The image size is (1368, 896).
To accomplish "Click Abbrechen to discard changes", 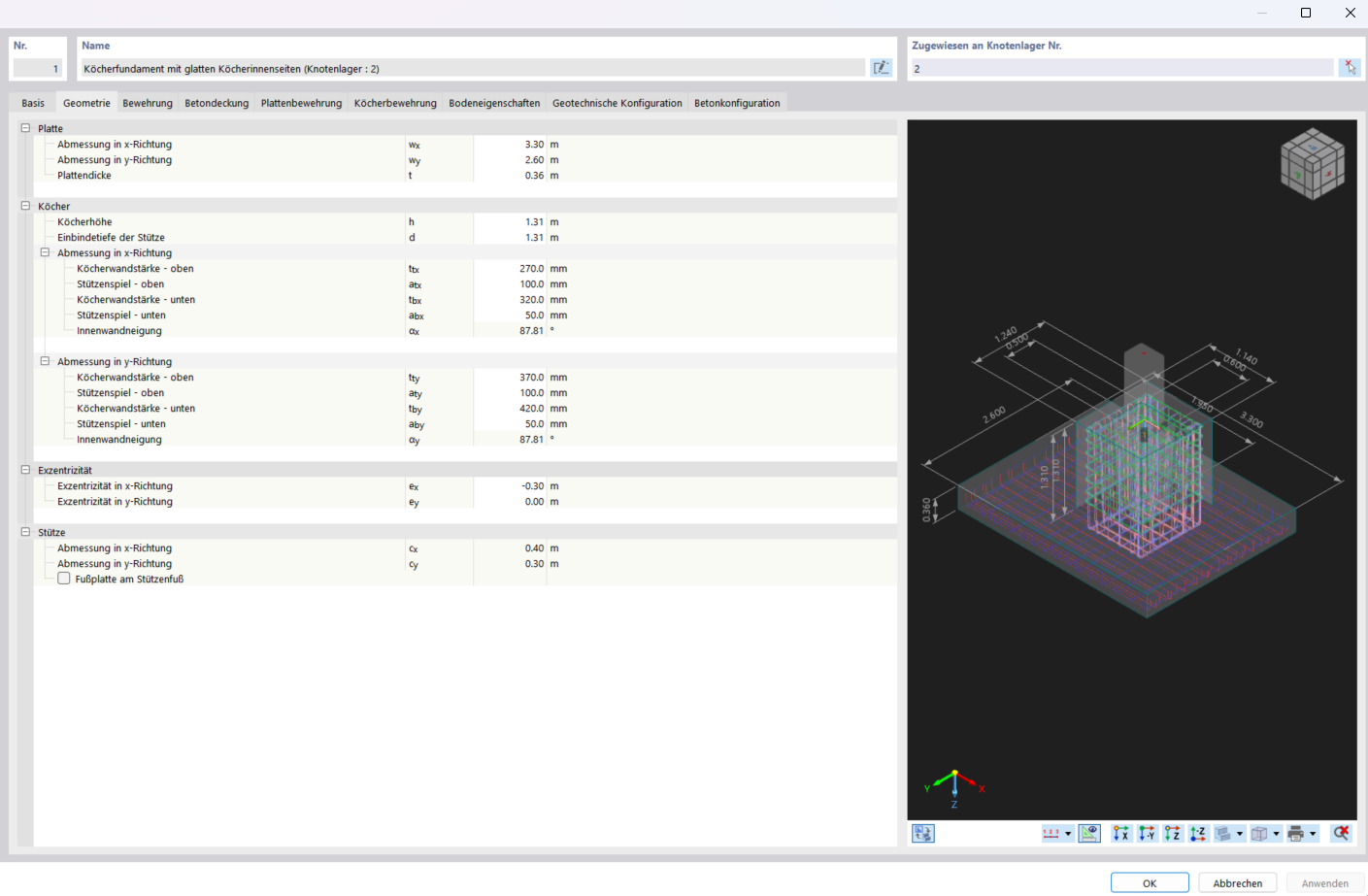I will pyautogui.click(x=1237, y=882).
